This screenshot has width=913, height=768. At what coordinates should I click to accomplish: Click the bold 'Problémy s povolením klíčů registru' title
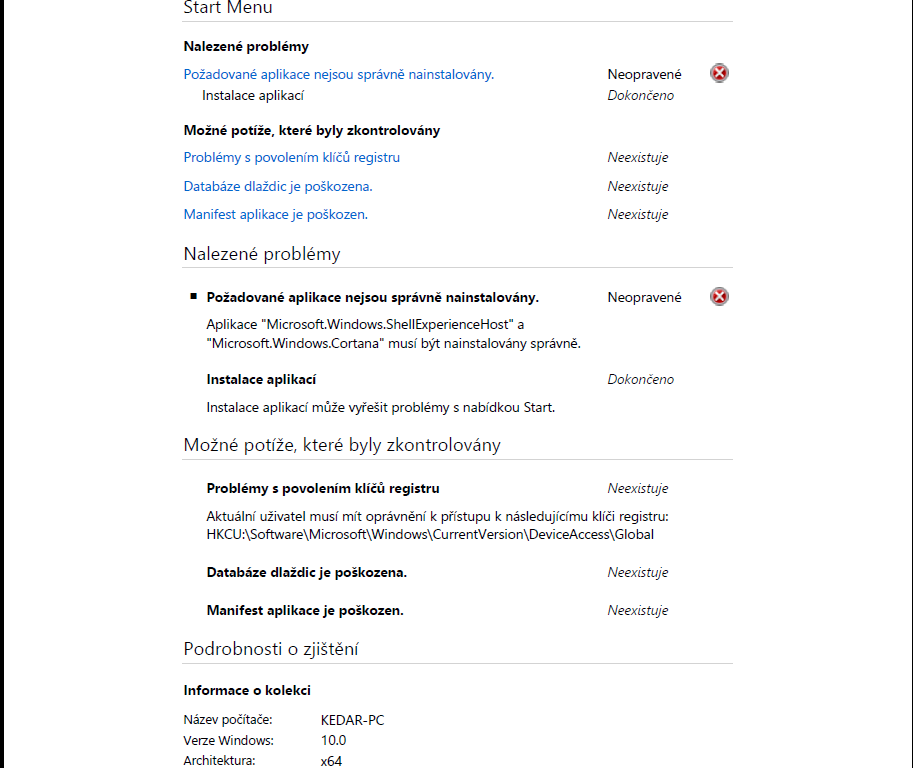[323, 488]
